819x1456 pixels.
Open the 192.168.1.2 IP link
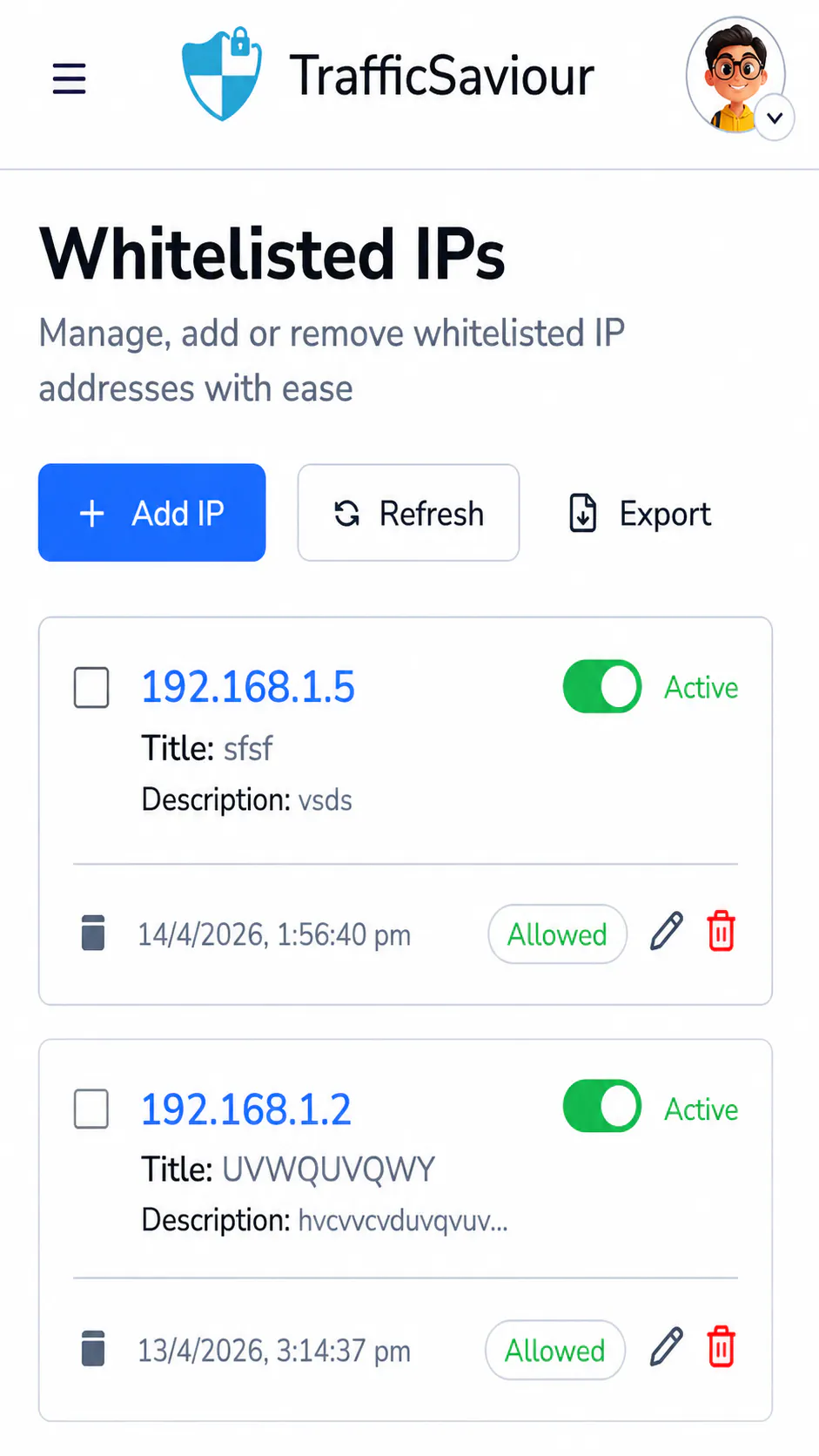(246, 1109)
